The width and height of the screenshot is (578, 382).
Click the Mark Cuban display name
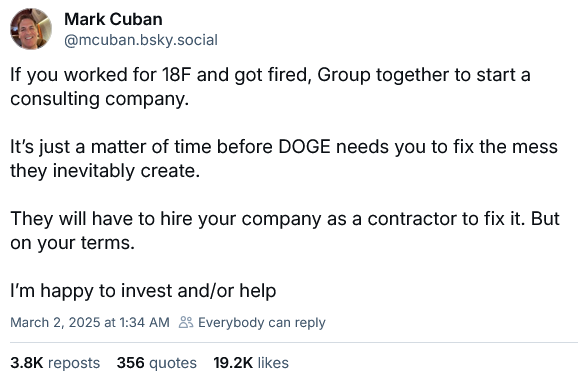click(x=113, y=19)
